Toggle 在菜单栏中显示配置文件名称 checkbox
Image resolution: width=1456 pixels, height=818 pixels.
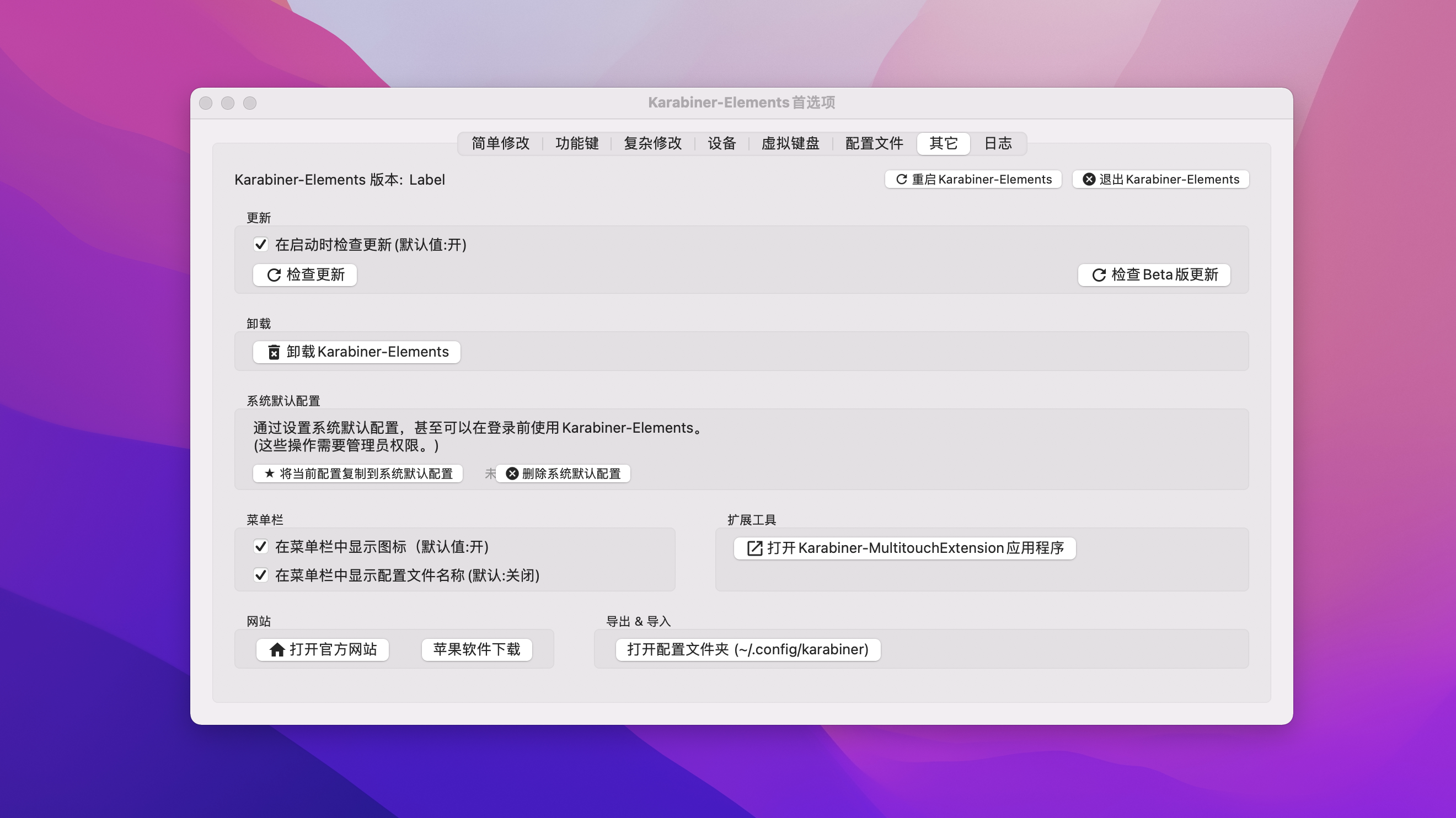(260, 575)
